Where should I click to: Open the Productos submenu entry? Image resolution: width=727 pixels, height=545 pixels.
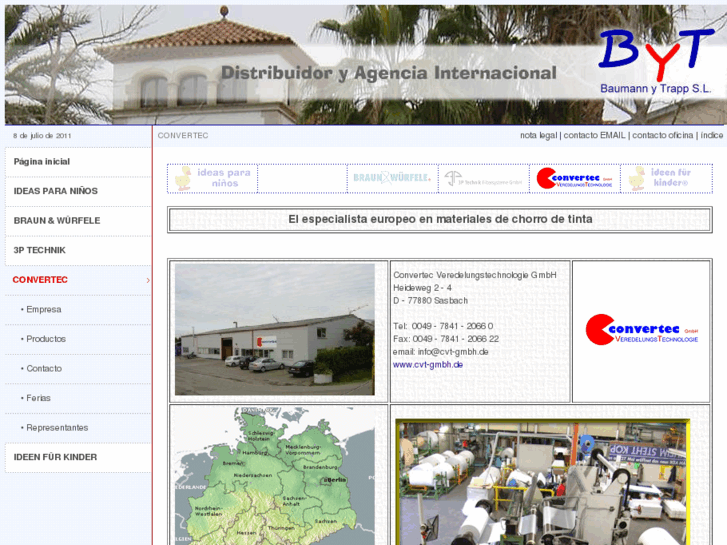[44, 339]
